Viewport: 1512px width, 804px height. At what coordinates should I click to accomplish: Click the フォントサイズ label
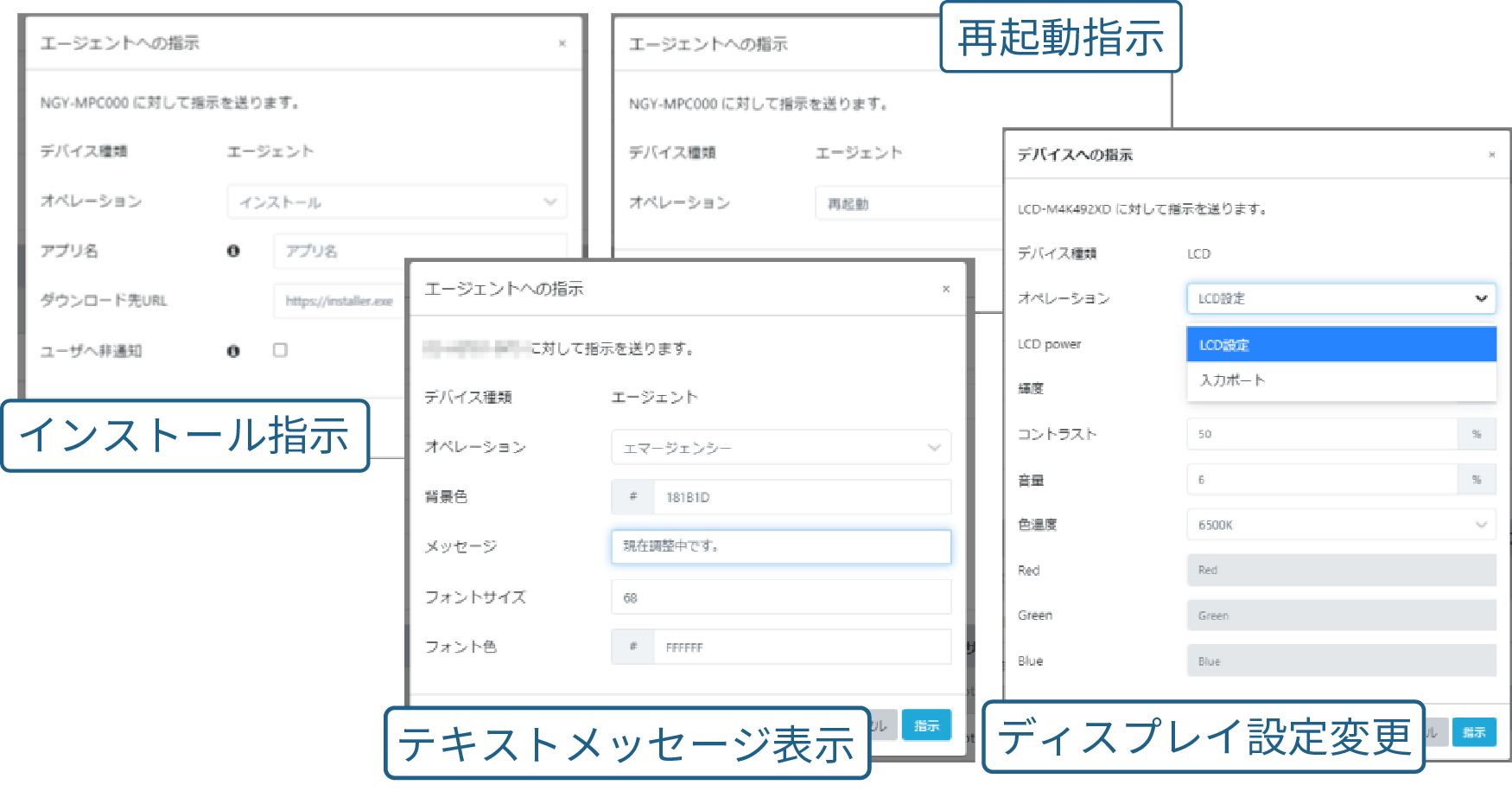coord(475,597)
